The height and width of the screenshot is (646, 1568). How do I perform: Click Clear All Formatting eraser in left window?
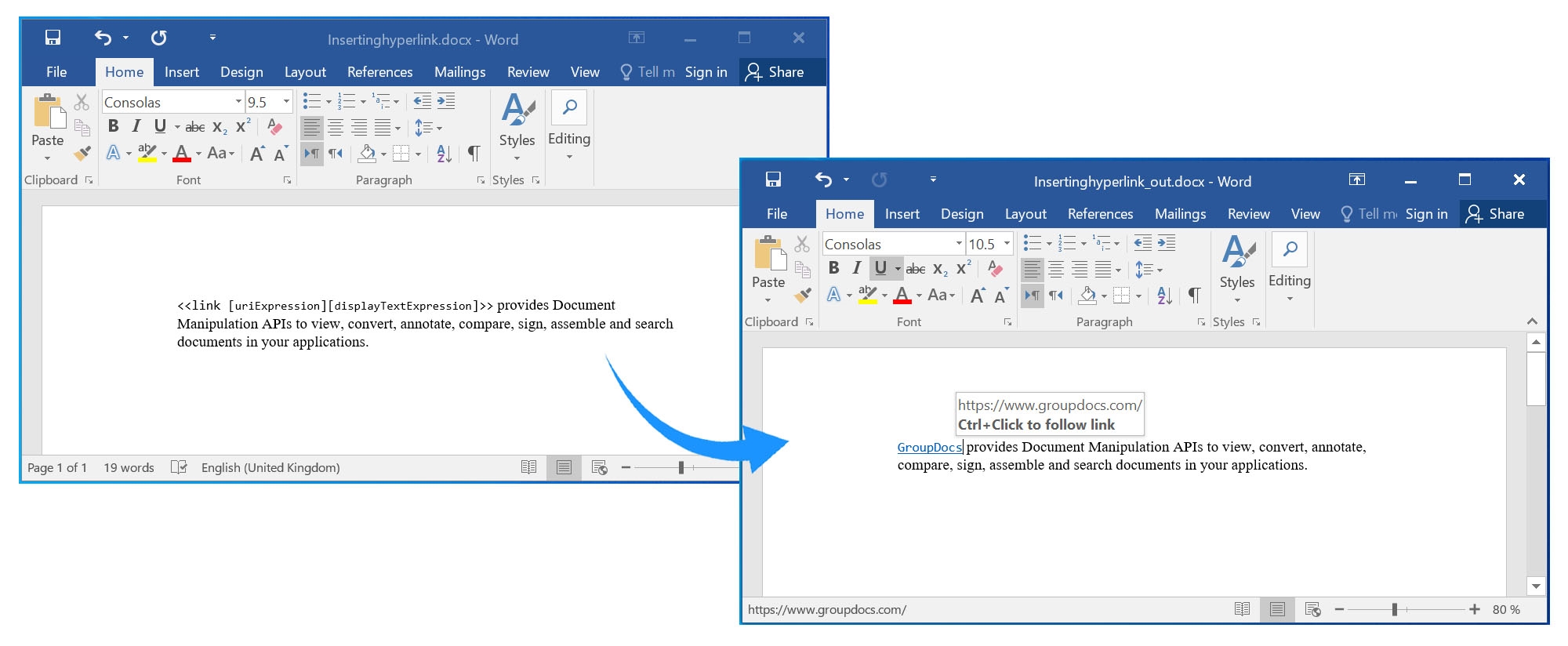pyautogui.click(x=274, y=127)
